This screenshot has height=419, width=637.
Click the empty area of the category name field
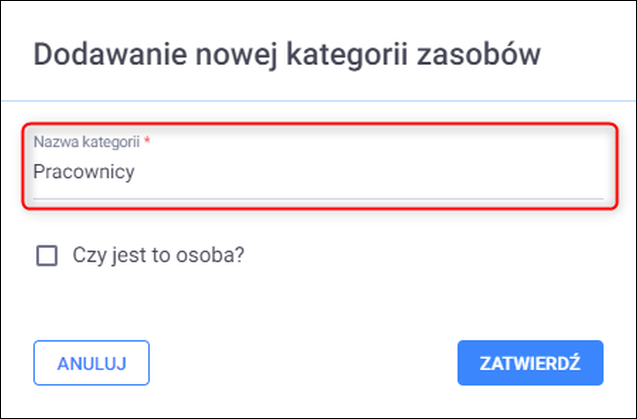point(400,172)
